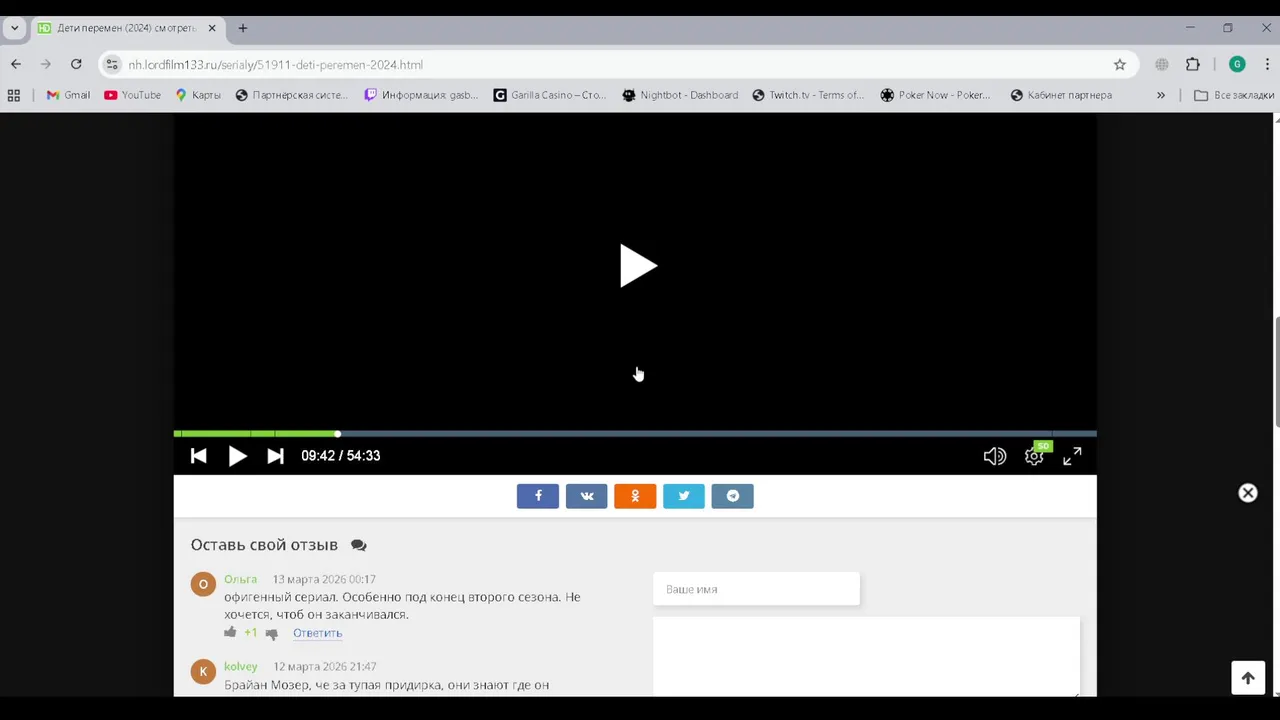
Task: Open Poker Now bookmark
Action: pyautogui.click(x=936, y=95)
